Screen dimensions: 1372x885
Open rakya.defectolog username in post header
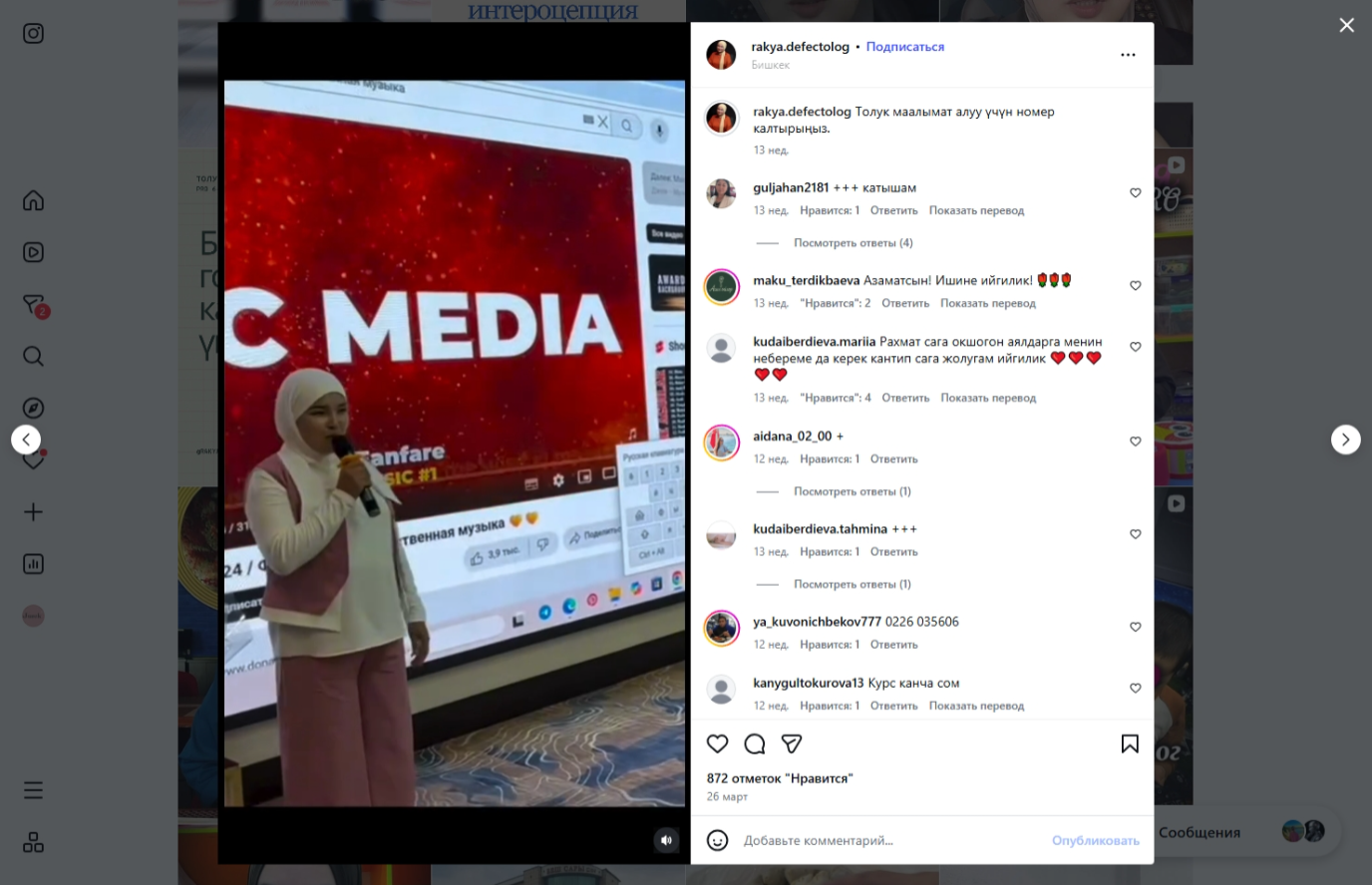801,47
